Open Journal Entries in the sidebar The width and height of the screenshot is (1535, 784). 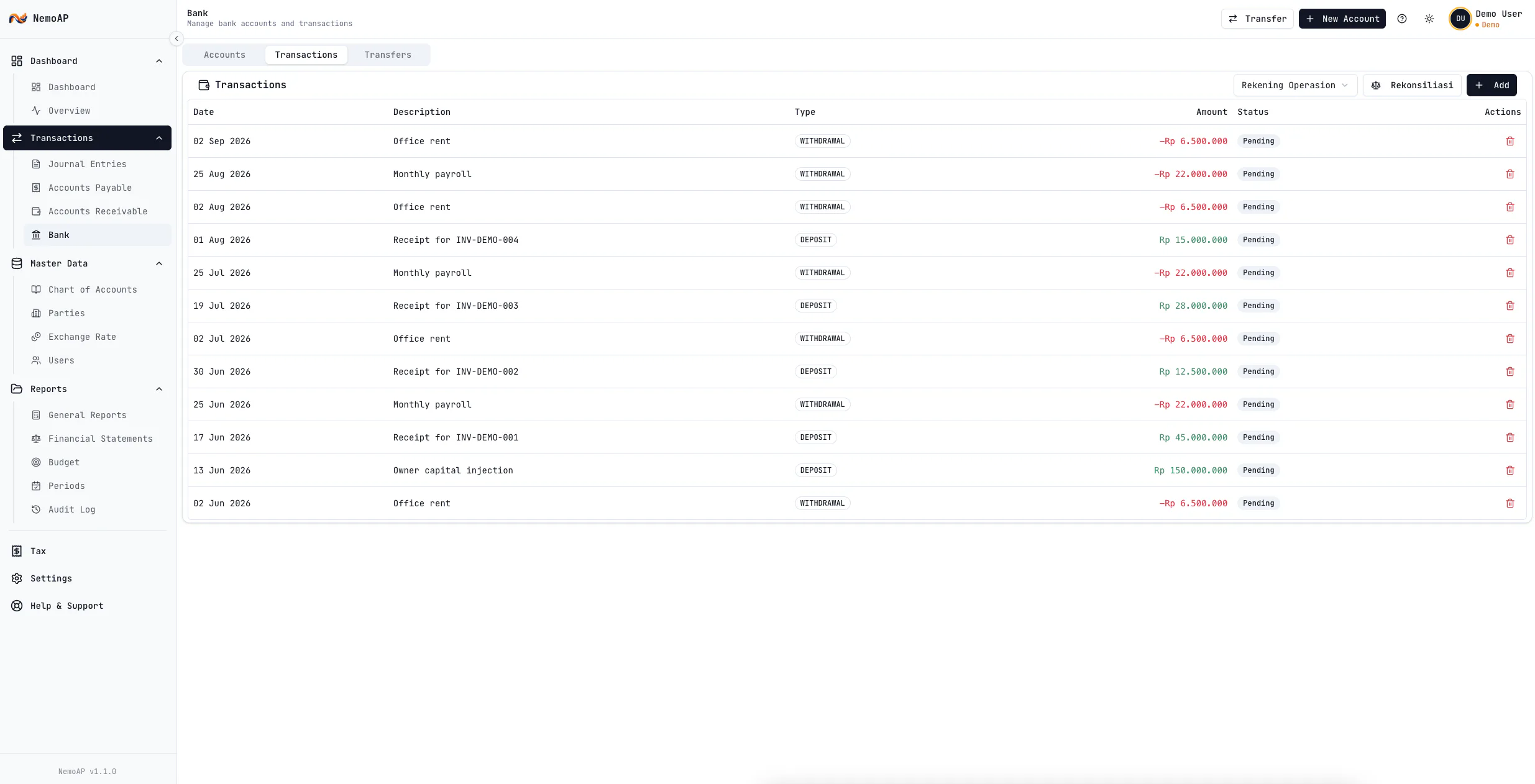[98, 164]
